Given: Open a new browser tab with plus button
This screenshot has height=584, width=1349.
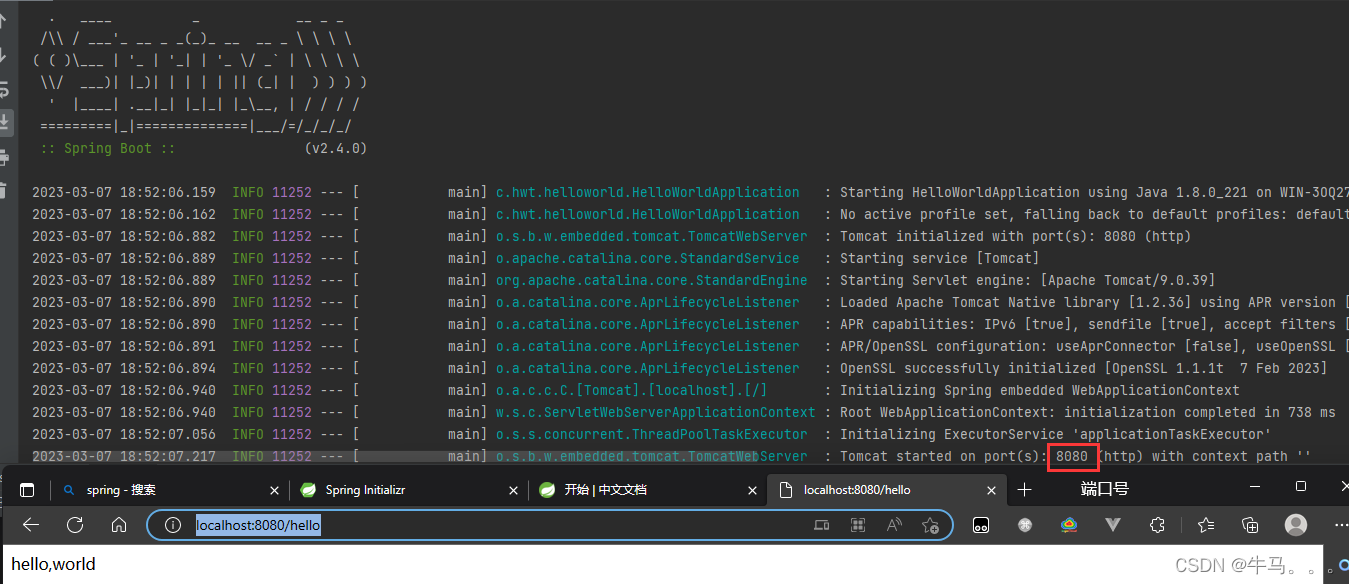Looking at the screenshot, I should [1024, 490].
